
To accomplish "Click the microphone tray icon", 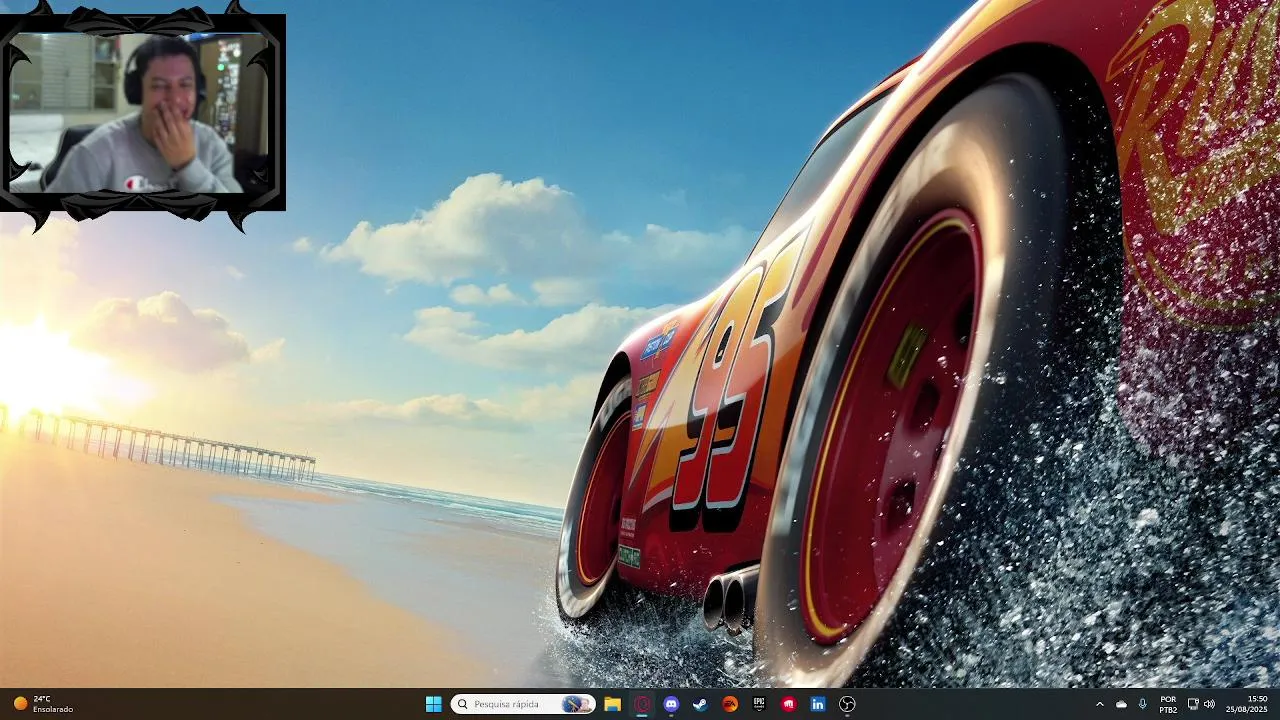I will tap(1142, 704).
